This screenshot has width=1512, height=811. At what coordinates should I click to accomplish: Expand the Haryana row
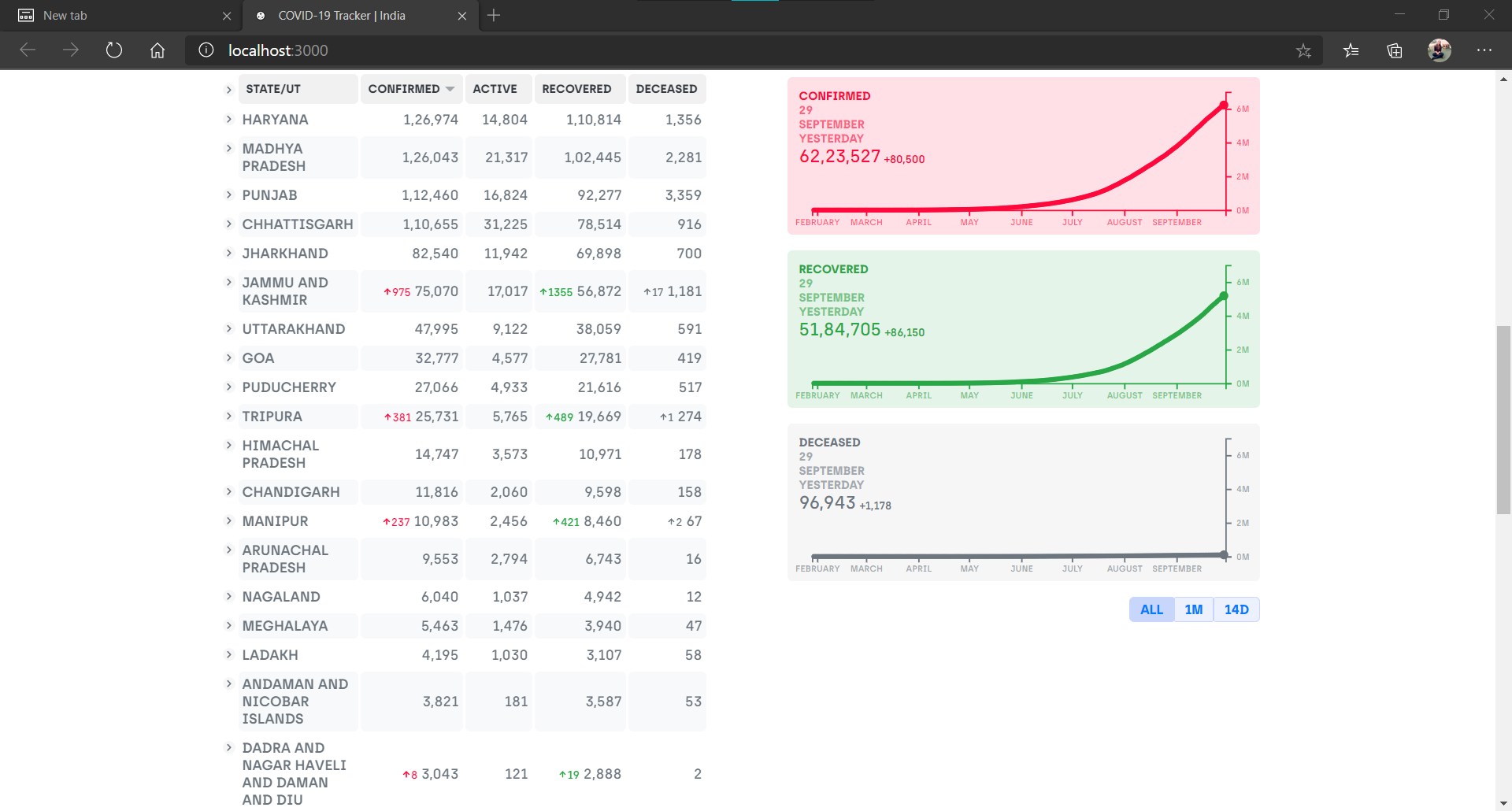click(x=229, y=120)
